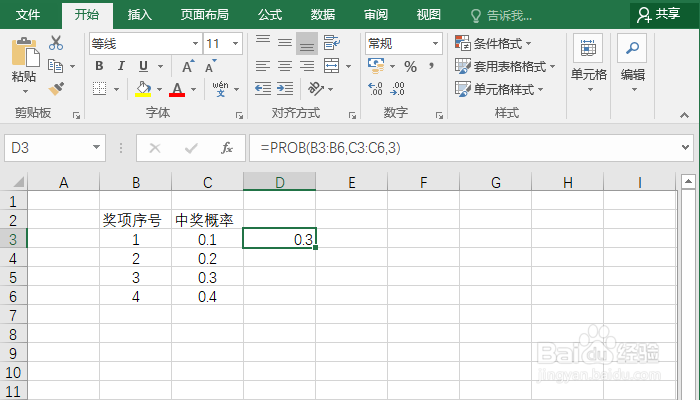Switch to the 页面布局 tab
Screen dimensions: 700x400
coord(204,15)
